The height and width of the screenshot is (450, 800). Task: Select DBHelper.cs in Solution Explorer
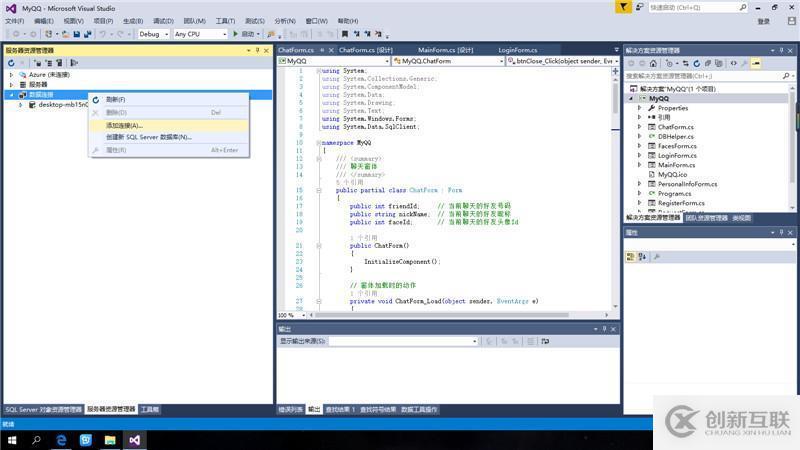pyautogui.click(x=676, y=137)
